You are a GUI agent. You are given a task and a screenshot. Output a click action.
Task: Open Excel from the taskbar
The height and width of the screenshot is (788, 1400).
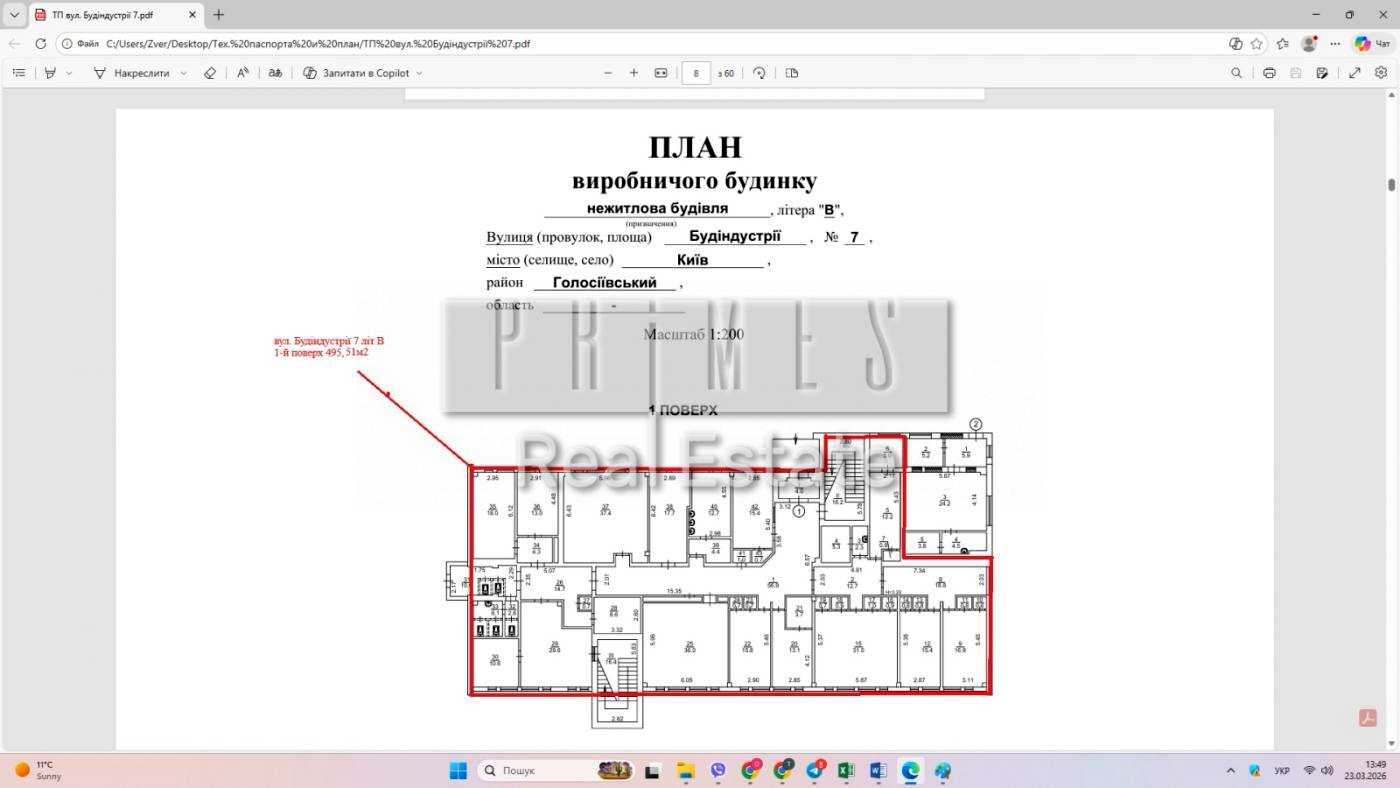tap(846, 771)
